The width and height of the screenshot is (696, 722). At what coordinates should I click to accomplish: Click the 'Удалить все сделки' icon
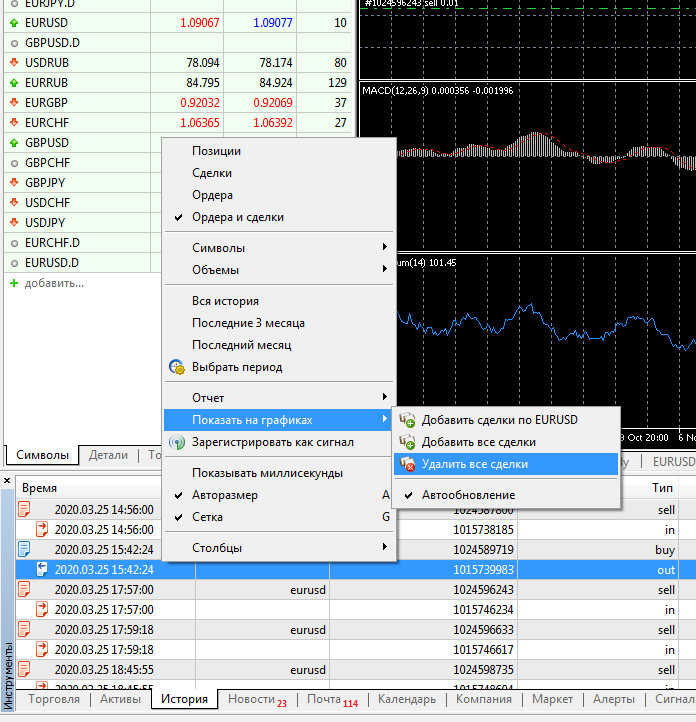pos(407,464)
